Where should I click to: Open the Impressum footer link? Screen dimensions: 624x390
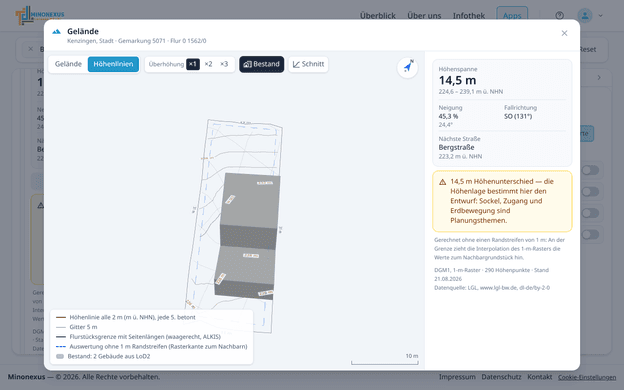click(457, 377)
